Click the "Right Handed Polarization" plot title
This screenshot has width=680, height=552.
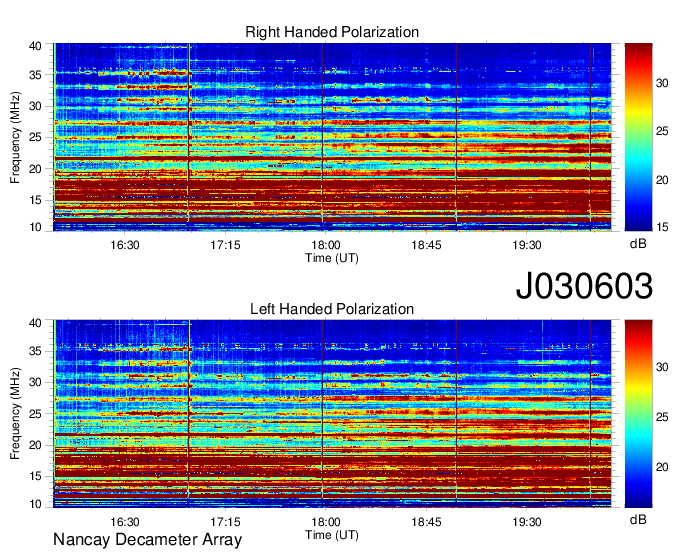[332, 32]
